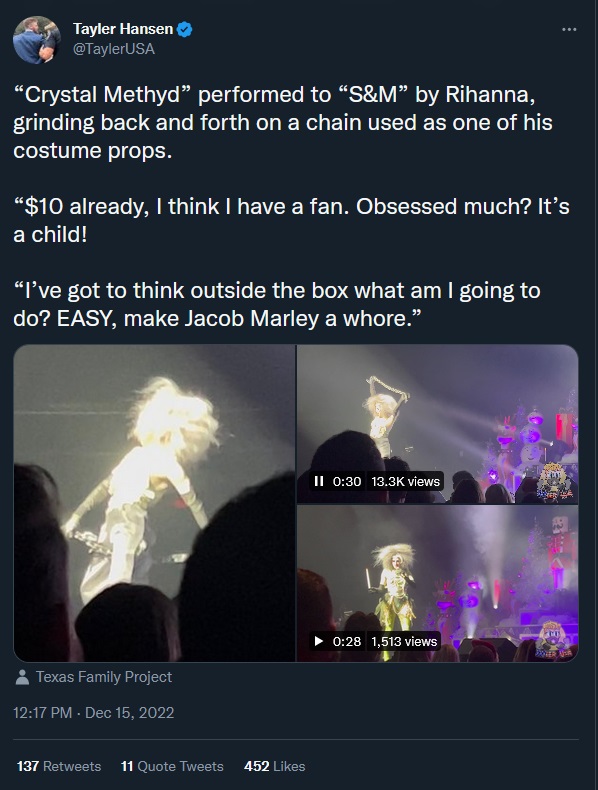Play the bottom-right 0:28 video
The image size is (598, 790).
coord(318,641)
